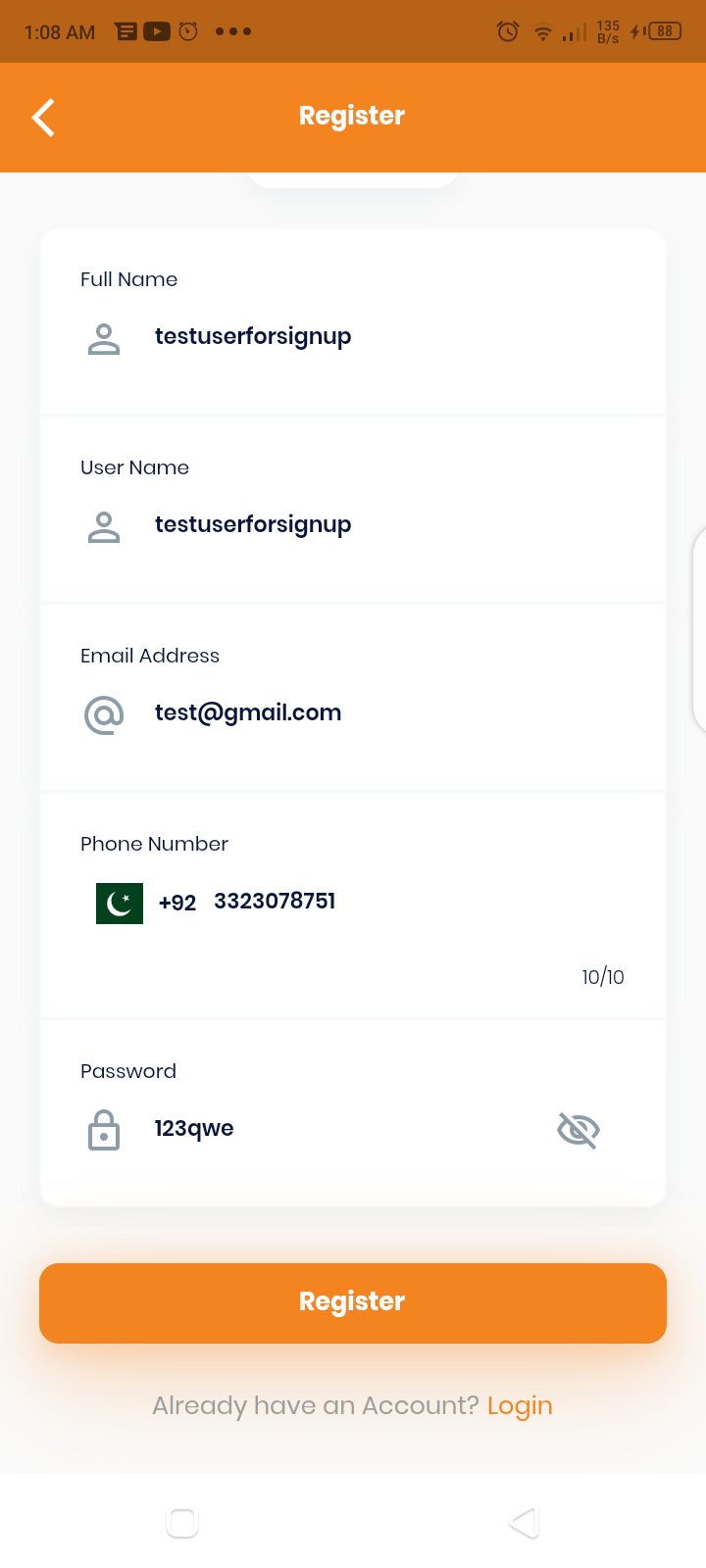The width and height of the screenshot is (706, 1568).
Task: Click the password lock icon
Action: click(104, 1130)
